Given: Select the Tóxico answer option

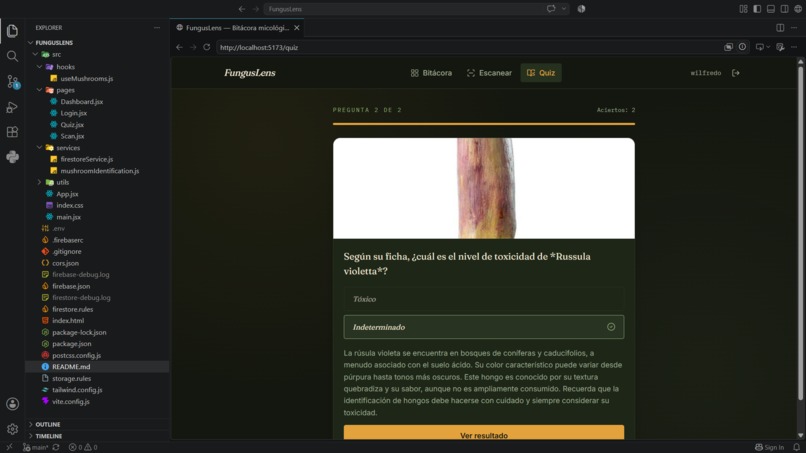Looking at the screenshot, I should 484,299.
